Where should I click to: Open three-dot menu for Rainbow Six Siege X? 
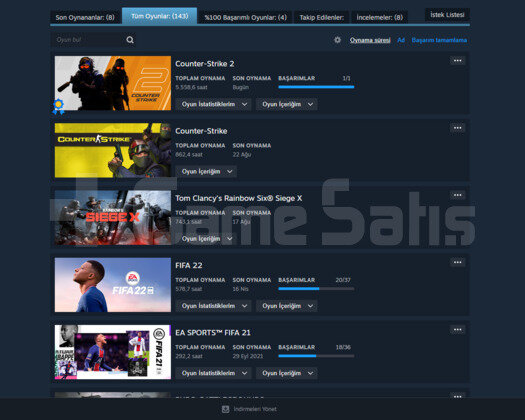457,195
